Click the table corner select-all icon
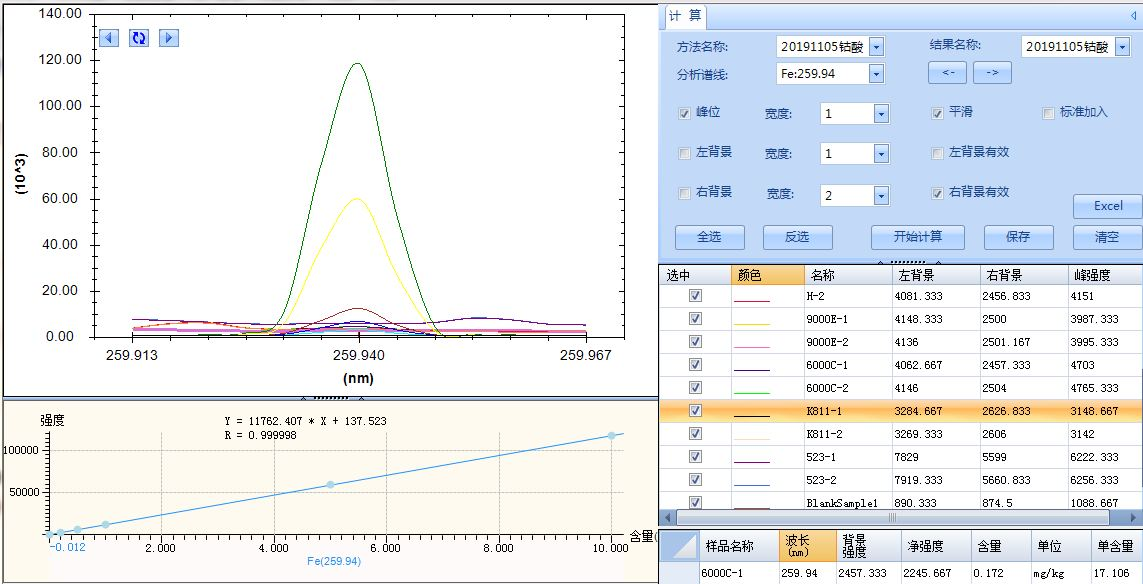The image size is (1143, 584). [x=679, y=546]
